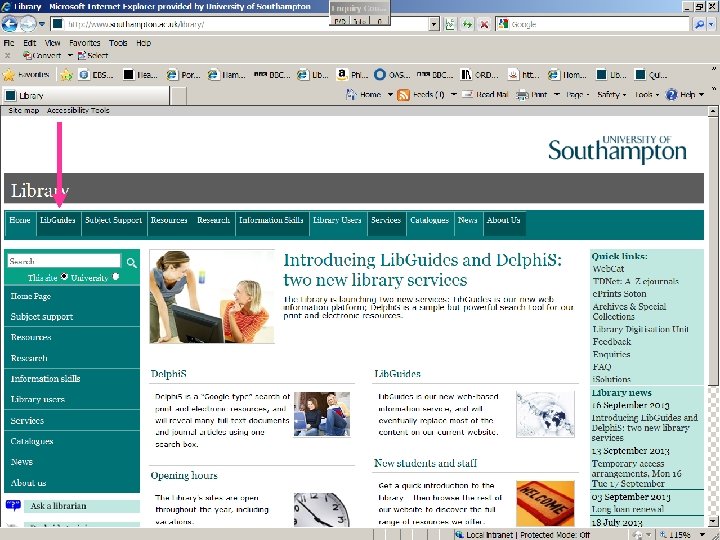Click the Add to Favorites bar star icon
Image resolution: width=720 pixels, height=540 pixels.
pos(67,75)
